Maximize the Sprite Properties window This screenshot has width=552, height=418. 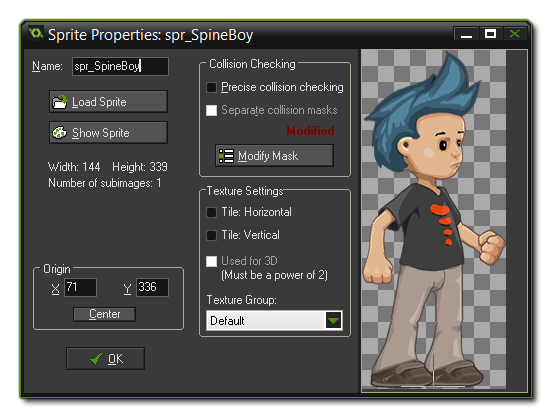click(x=490, y=34)
